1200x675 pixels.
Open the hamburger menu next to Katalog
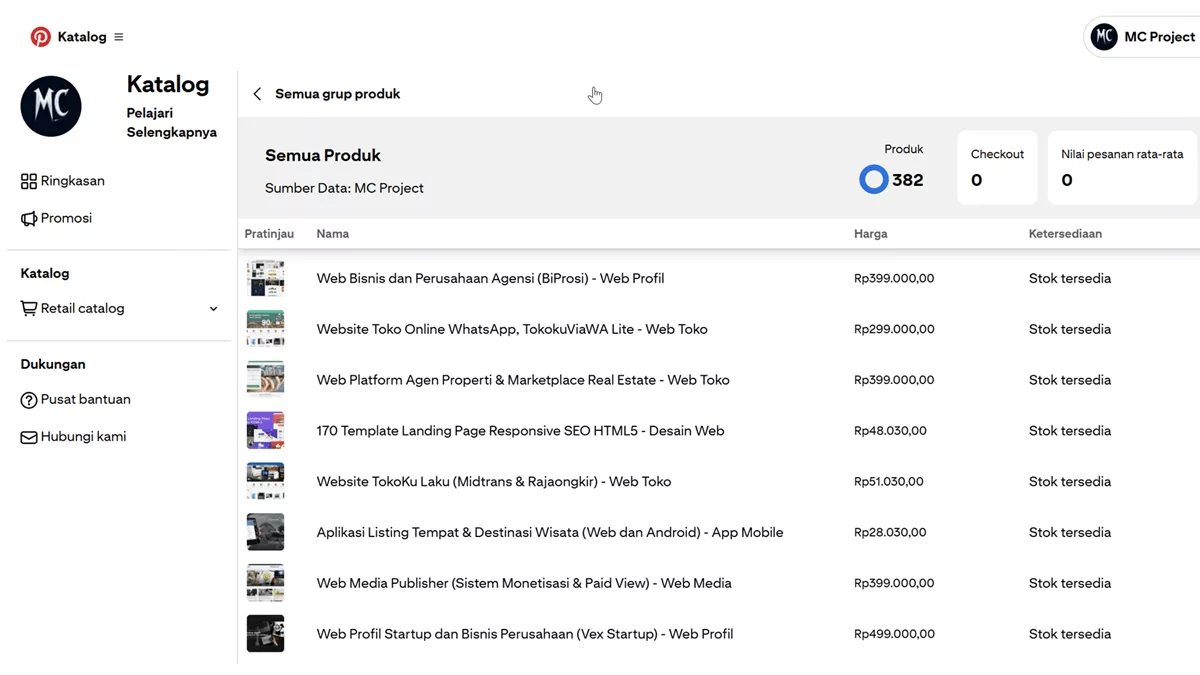pos(119,37)
